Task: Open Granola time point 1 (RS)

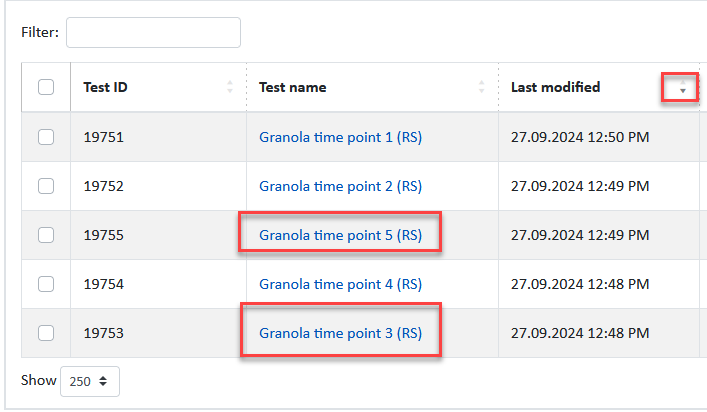Action: (x=340, y=137)
